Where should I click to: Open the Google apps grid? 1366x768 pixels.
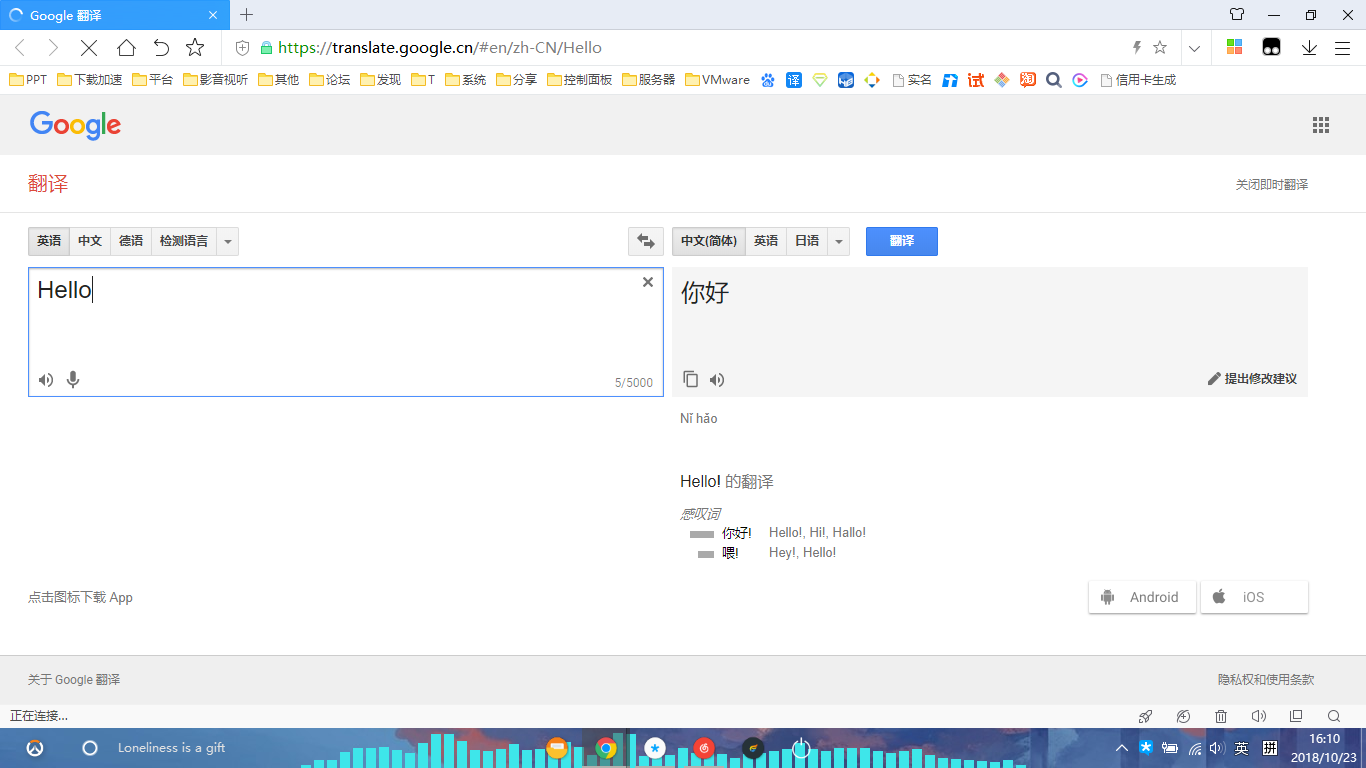click(1321, 125)
